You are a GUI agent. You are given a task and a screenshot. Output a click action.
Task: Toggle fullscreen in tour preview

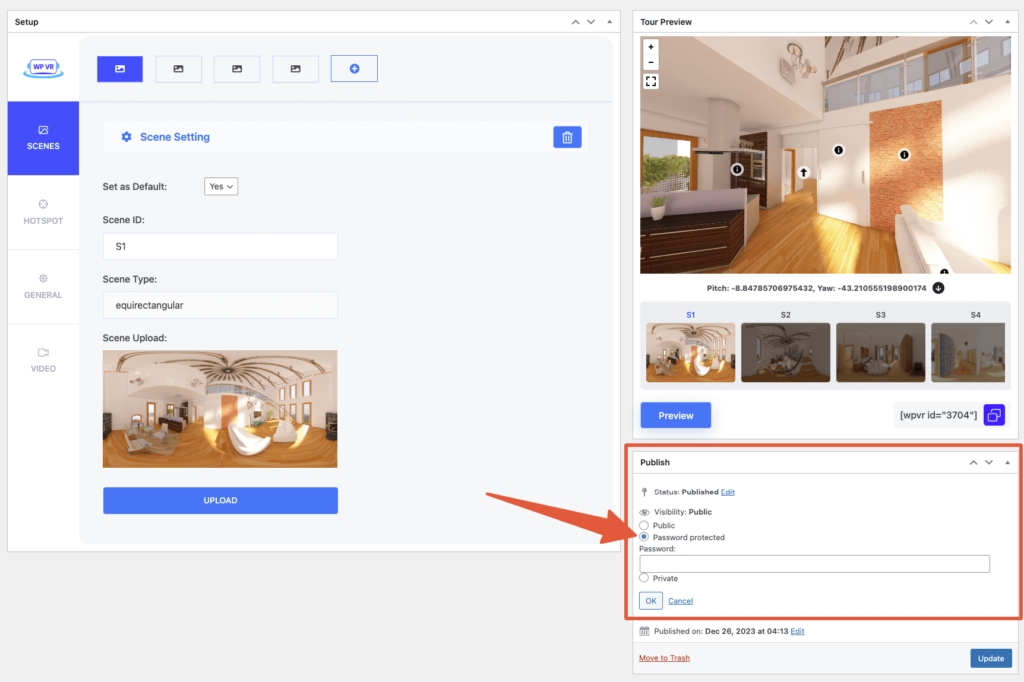click(650, 81)
